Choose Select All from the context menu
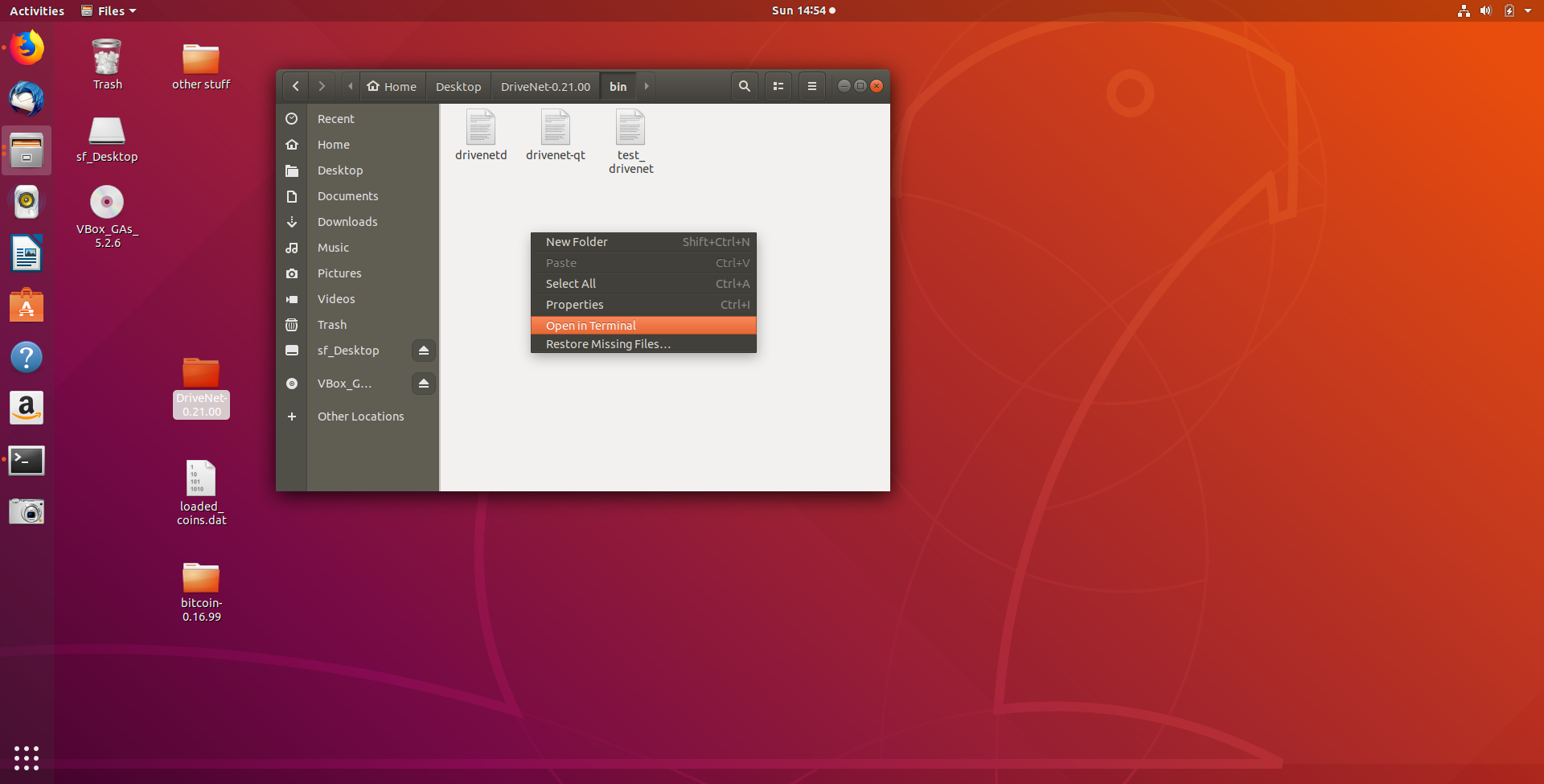Viewport: 1544px width, 784px height. pos(643,284)
